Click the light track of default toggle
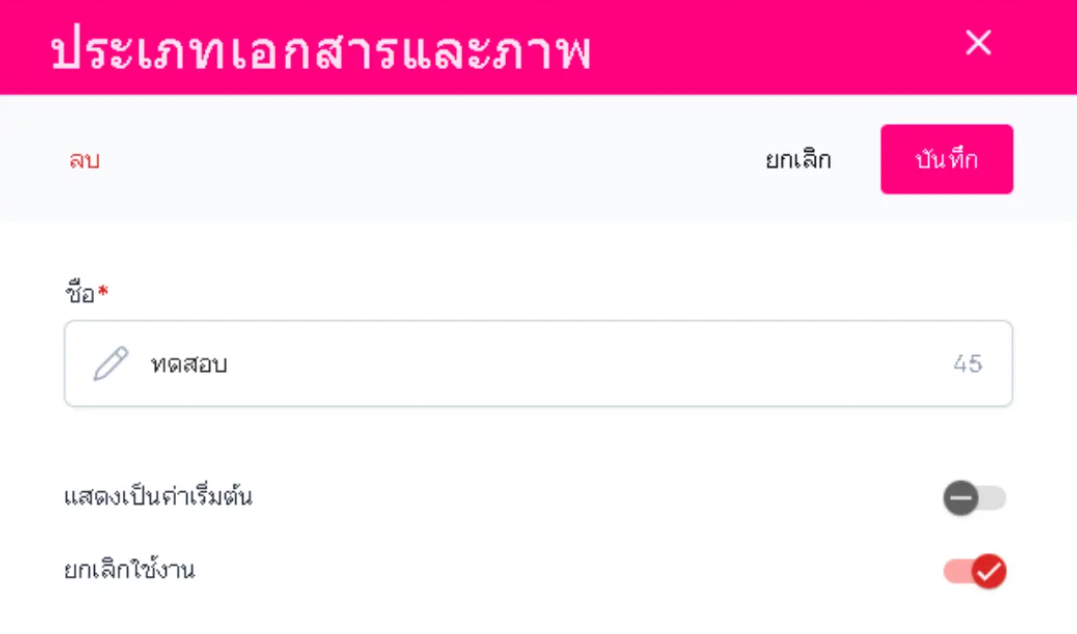 pos(994,498)
